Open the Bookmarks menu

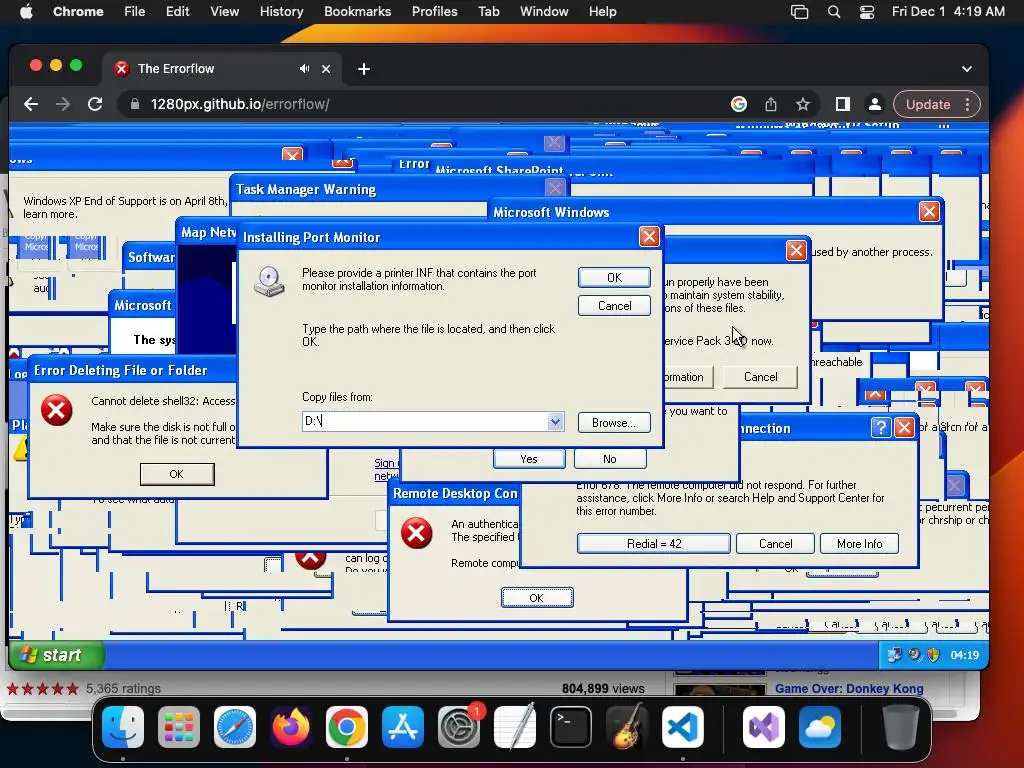pos(357,11)
